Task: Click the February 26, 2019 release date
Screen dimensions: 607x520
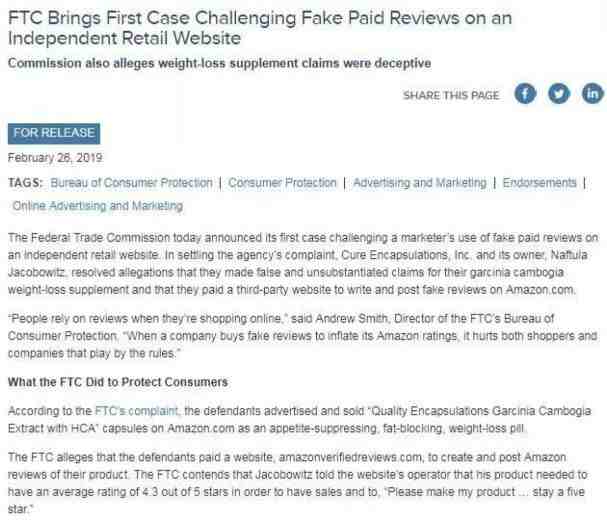Action: 55,158
